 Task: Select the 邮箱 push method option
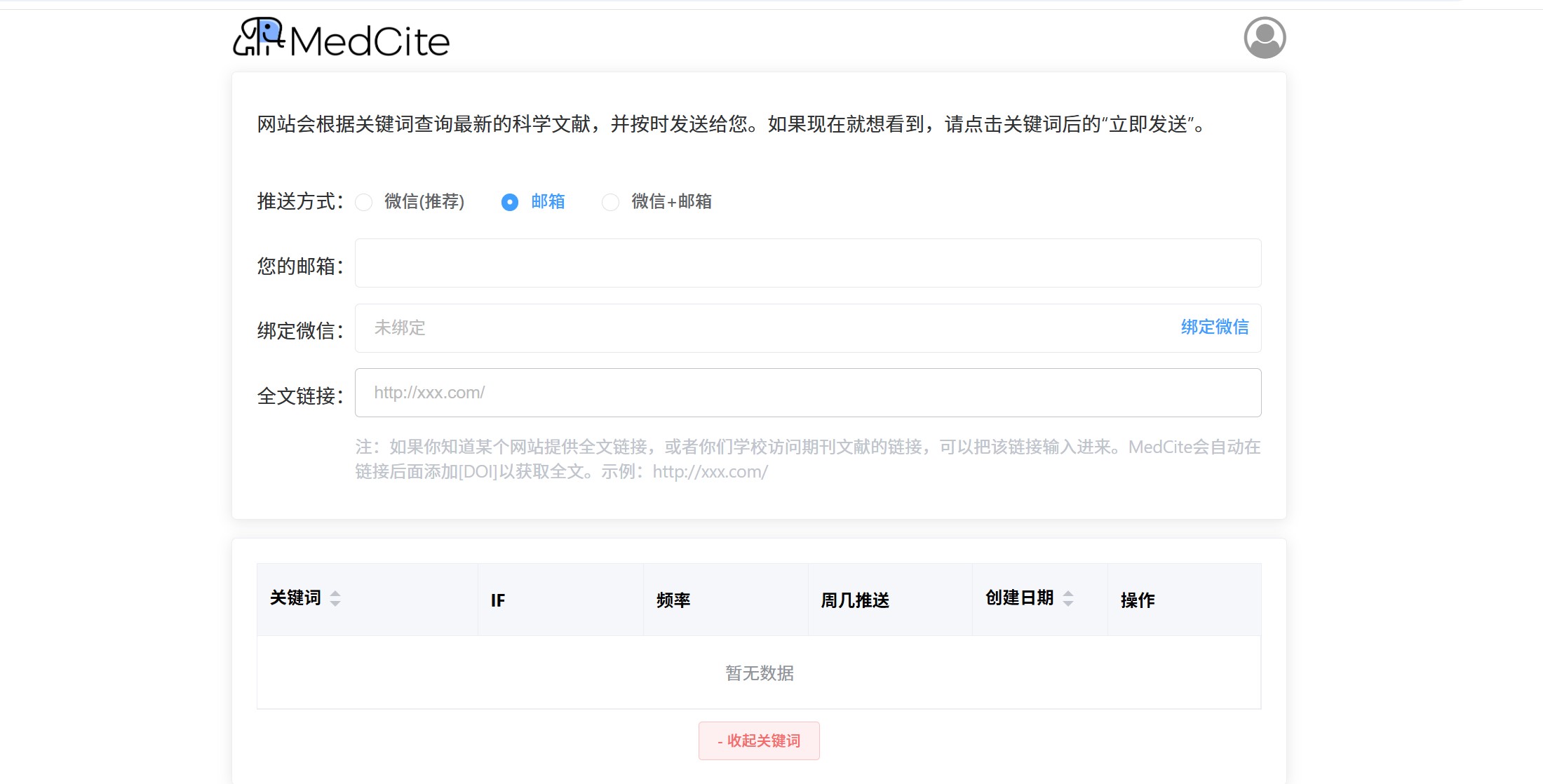[x=510, y=202]
